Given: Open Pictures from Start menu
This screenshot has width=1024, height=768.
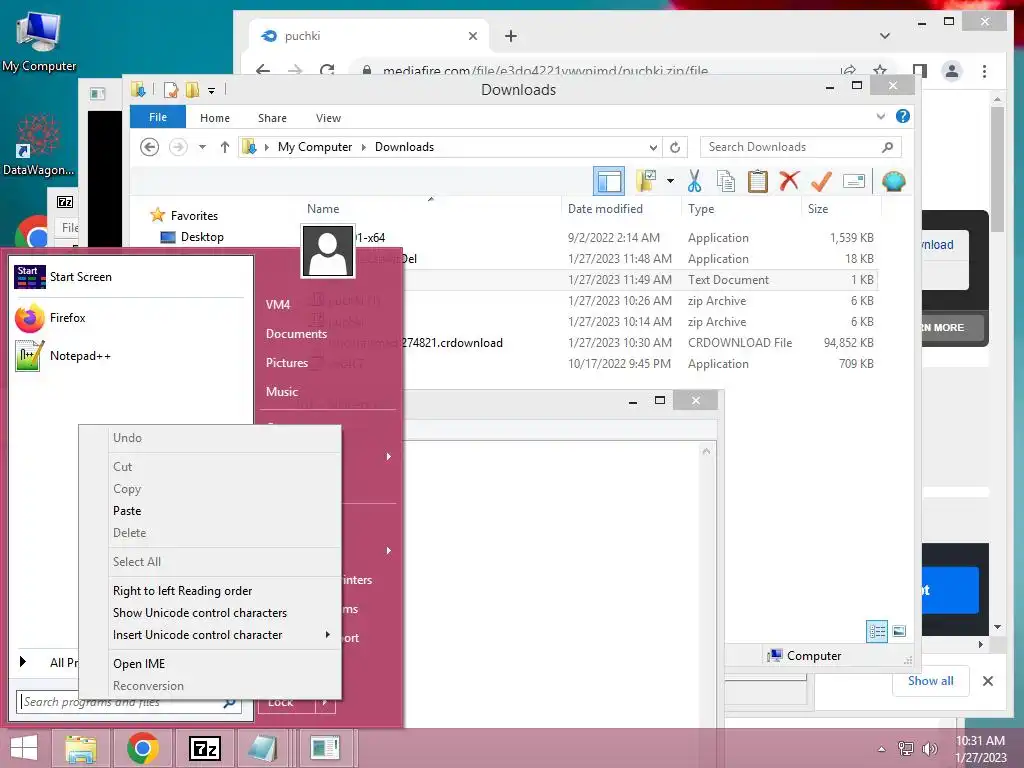Looking at the screenshot, I should click(x=287, y=362).
